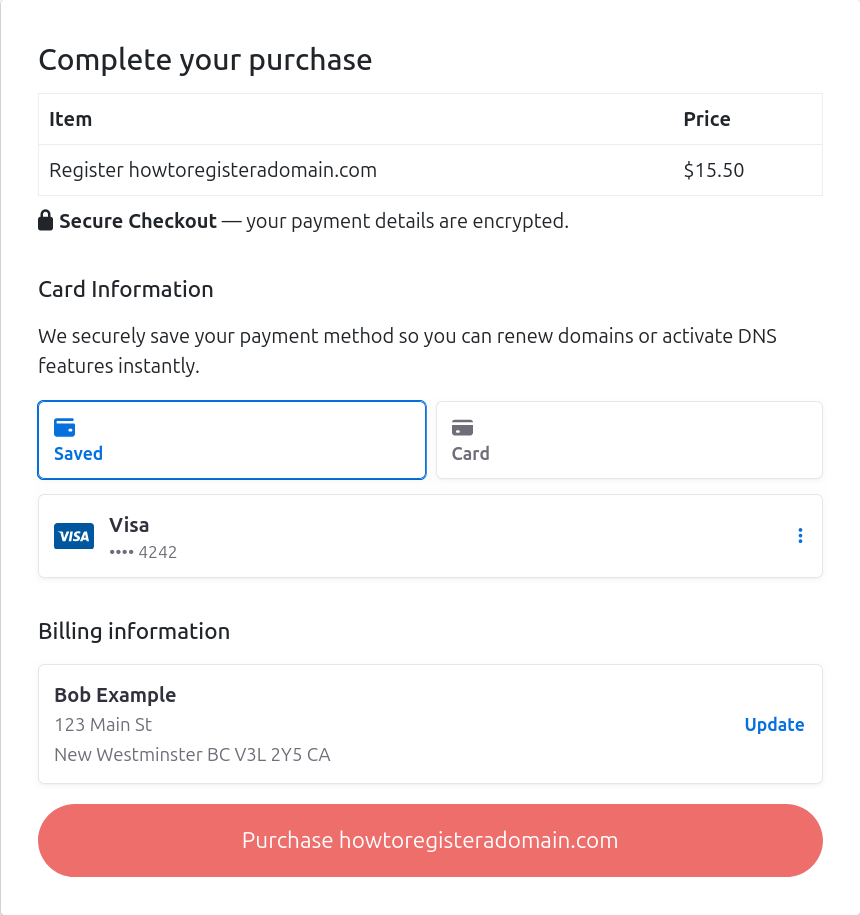Click the $15.50 price cell
Image resolution: width=860 pixels, height=915 pixels.
click(713, 170)
